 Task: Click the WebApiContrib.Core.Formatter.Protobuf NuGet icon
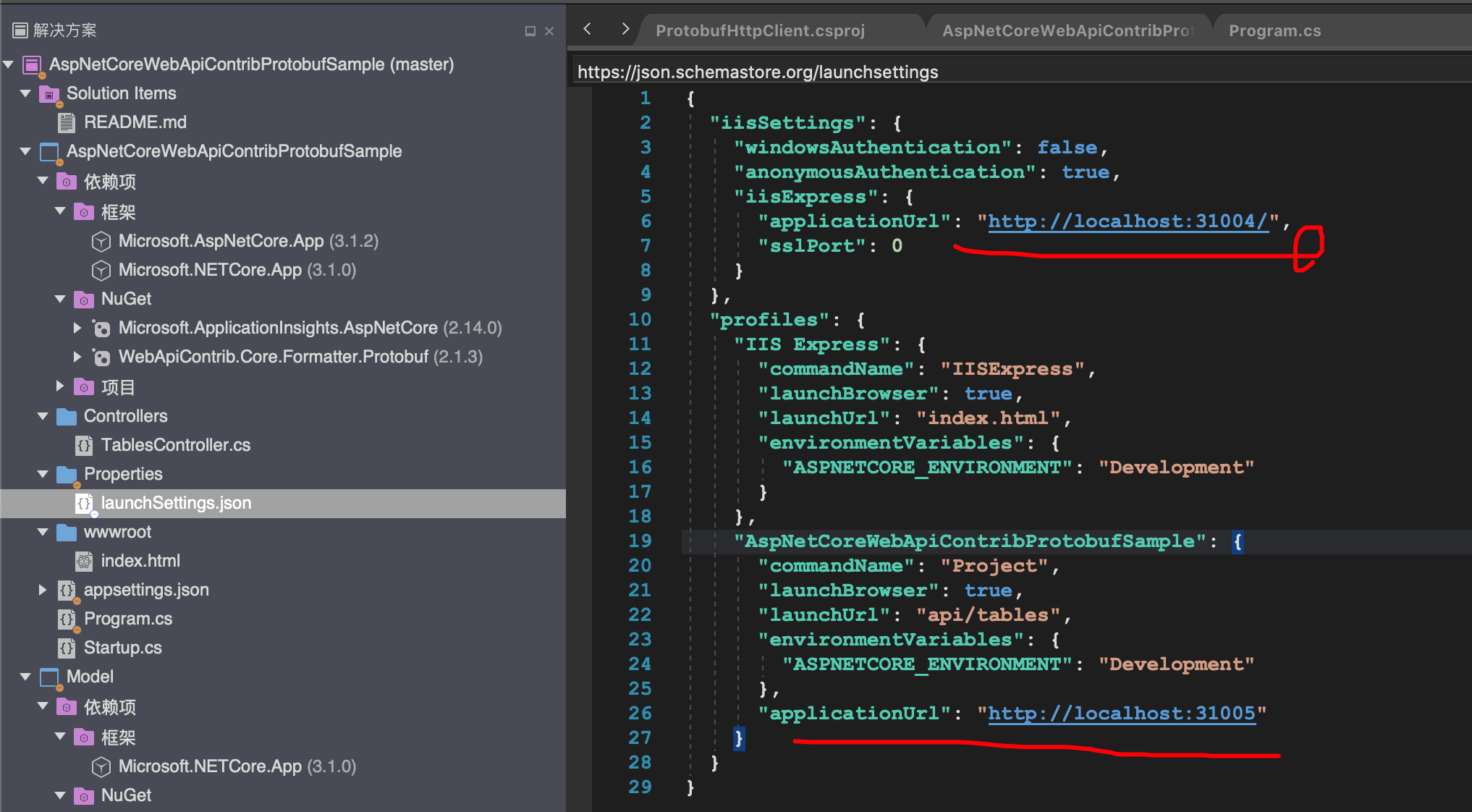(x=101, y=357)
